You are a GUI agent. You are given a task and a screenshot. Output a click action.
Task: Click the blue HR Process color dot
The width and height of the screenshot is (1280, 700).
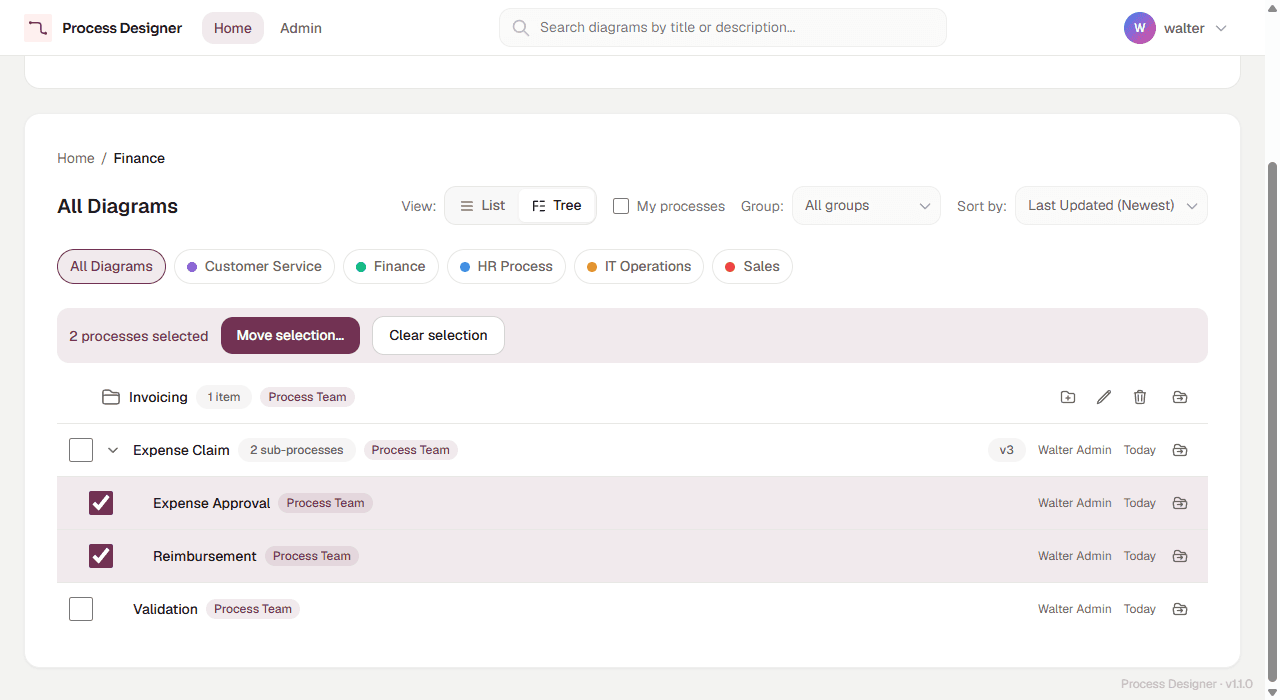[x=465, y=267]
